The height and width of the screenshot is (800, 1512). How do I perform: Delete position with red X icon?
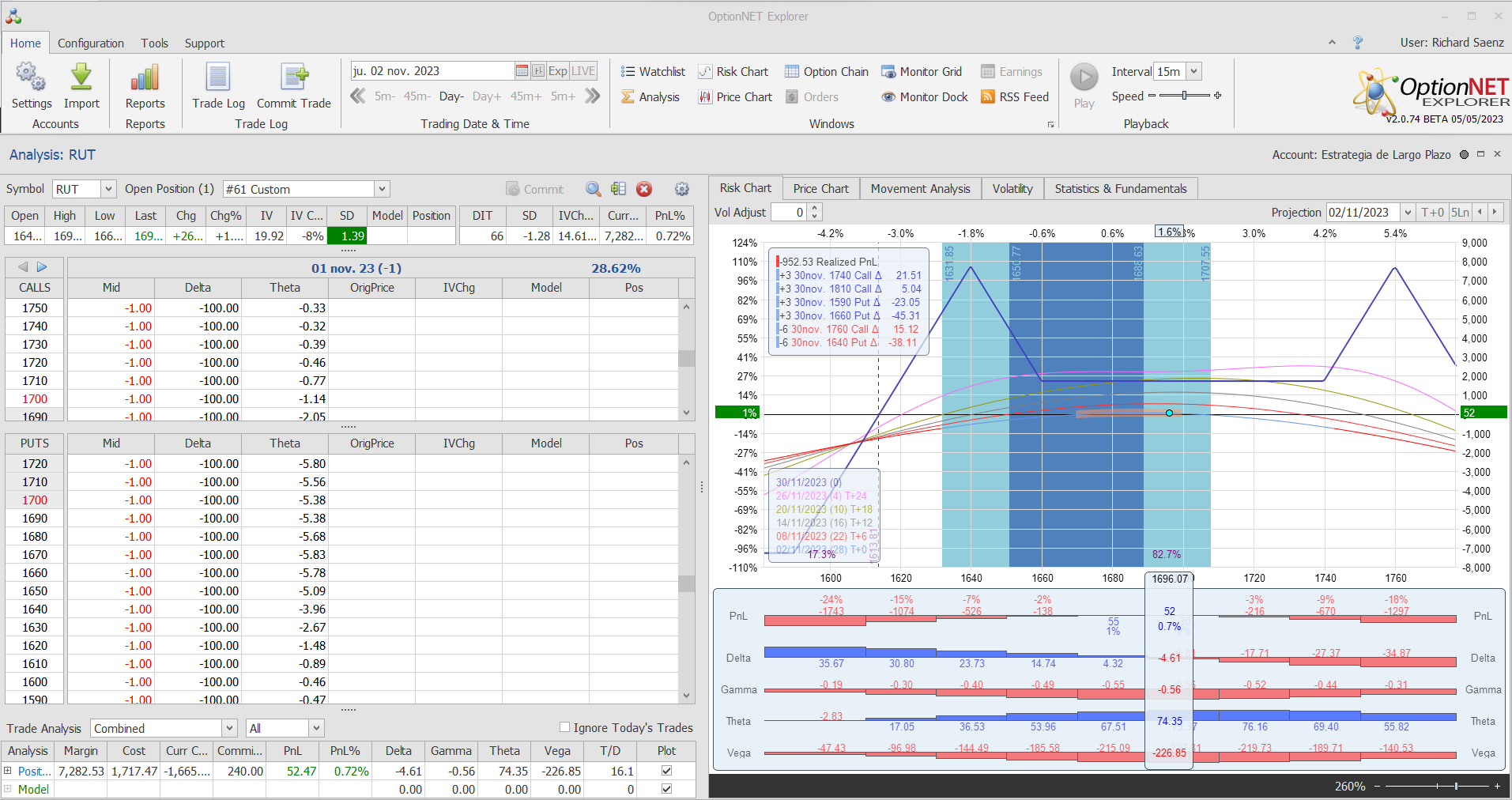click(x=644, y=189)
